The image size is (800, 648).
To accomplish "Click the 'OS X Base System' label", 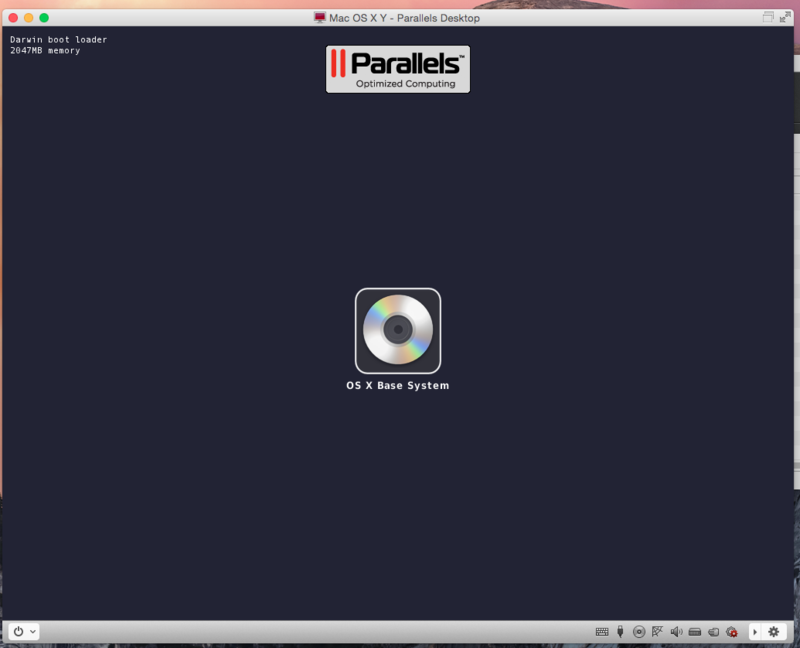I will 398,385.
